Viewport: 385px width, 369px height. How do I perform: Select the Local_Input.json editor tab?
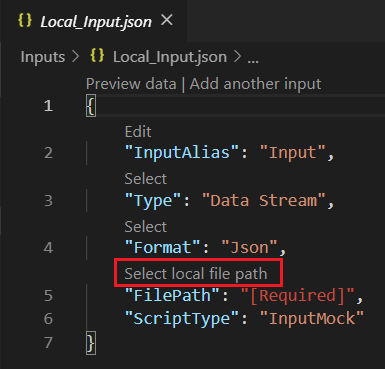pos(93,21)
